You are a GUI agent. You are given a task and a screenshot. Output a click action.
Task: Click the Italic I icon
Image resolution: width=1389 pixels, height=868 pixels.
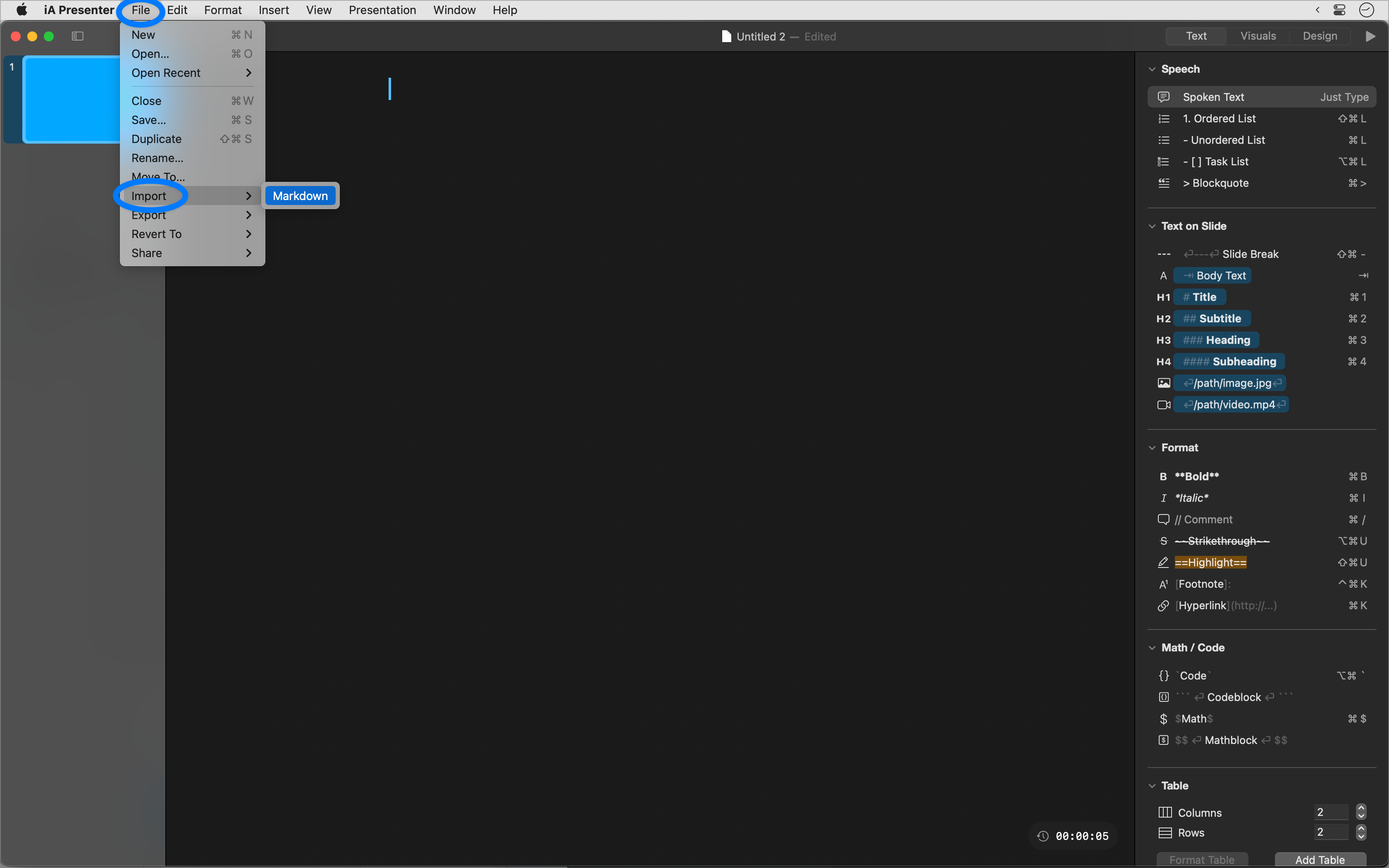coord(1163,498)
